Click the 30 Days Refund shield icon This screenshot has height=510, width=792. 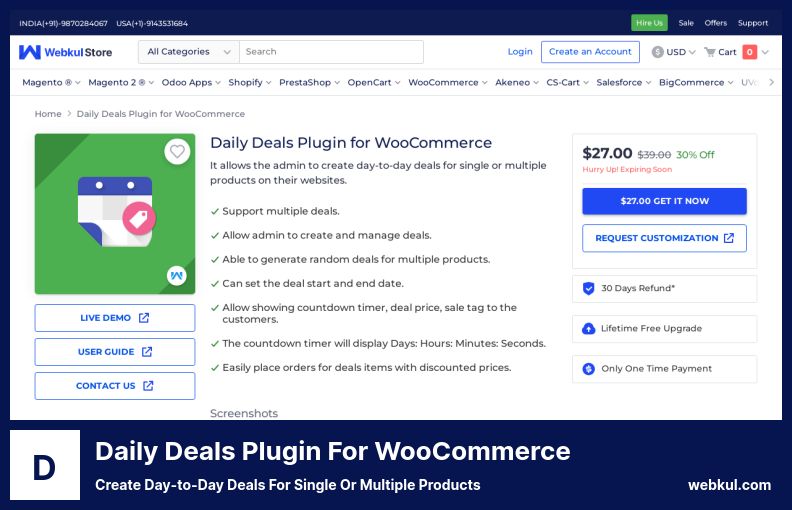pos(588,288)
